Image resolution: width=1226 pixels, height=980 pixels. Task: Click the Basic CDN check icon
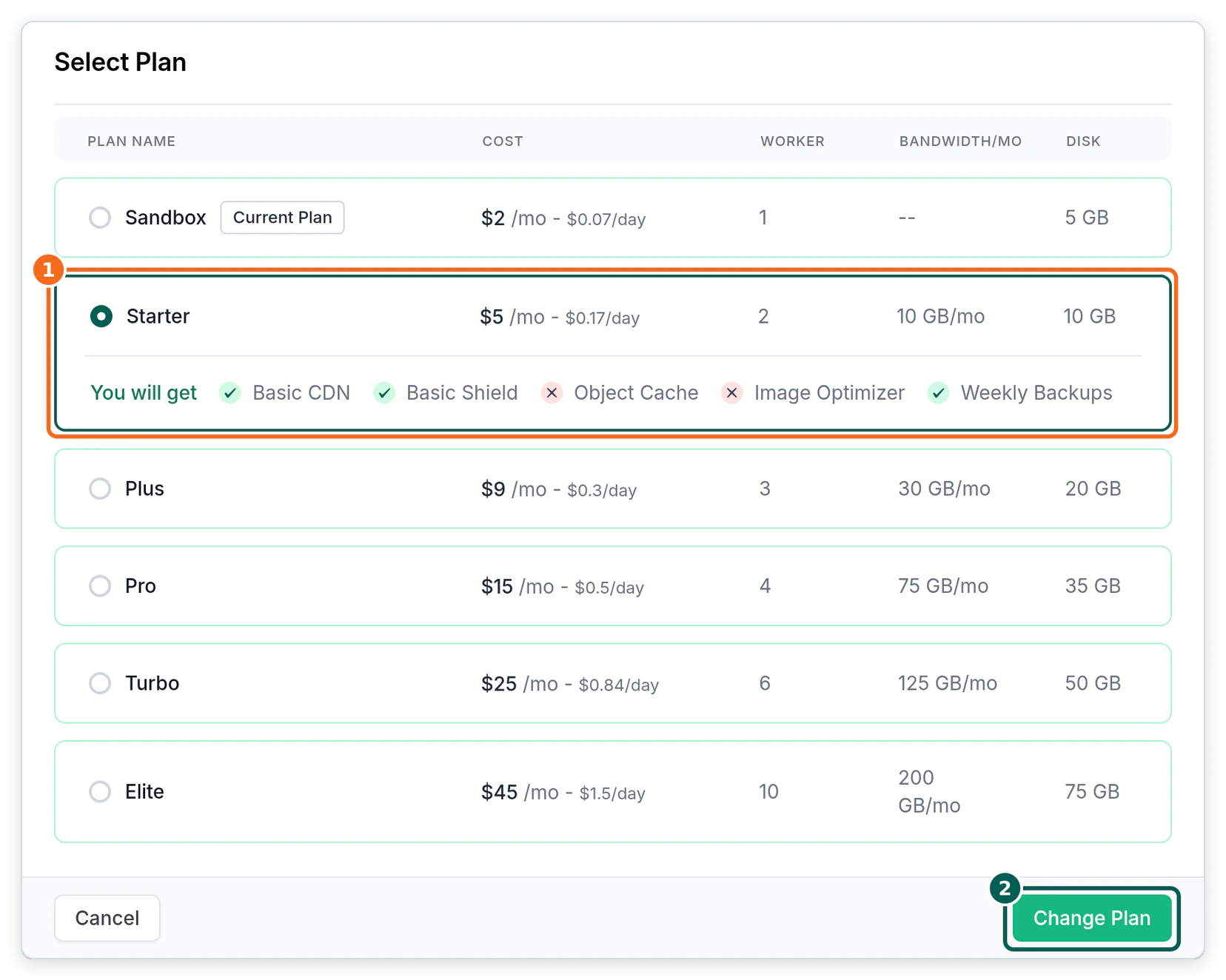click(x=230, y=392)
